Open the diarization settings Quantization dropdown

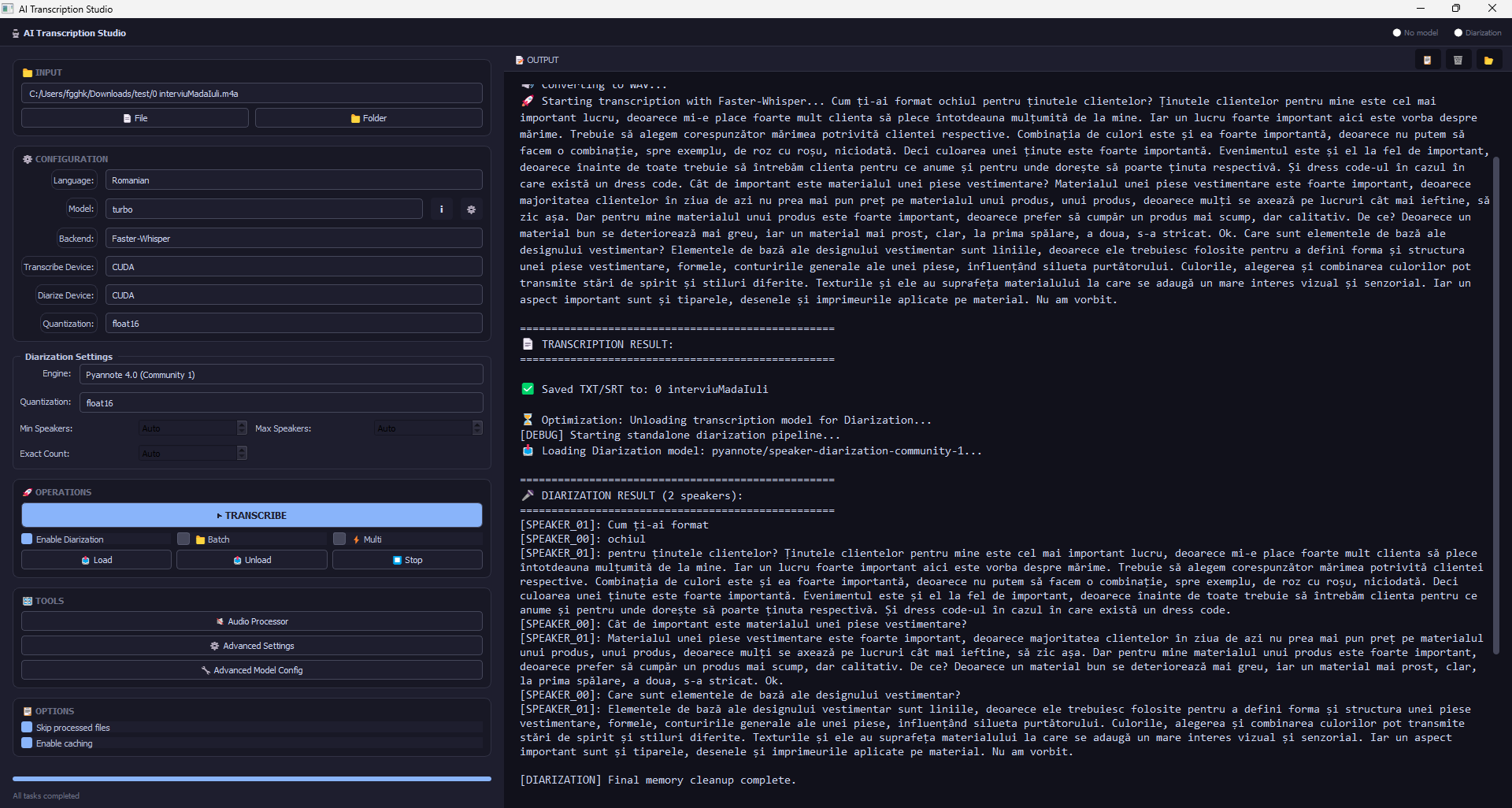pos(281,403)
